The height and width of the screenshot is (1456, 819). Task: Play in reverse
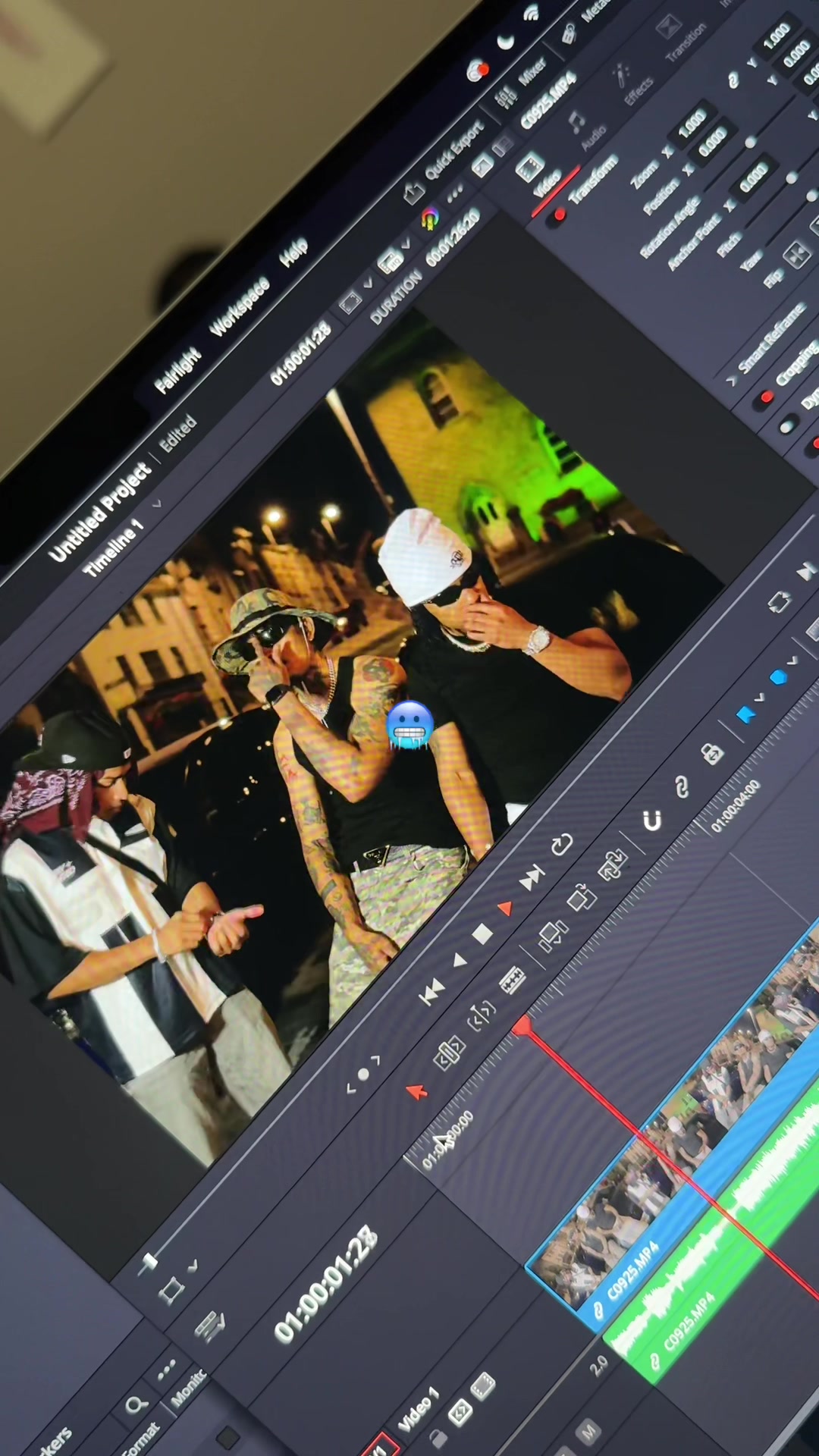(460, 961)
